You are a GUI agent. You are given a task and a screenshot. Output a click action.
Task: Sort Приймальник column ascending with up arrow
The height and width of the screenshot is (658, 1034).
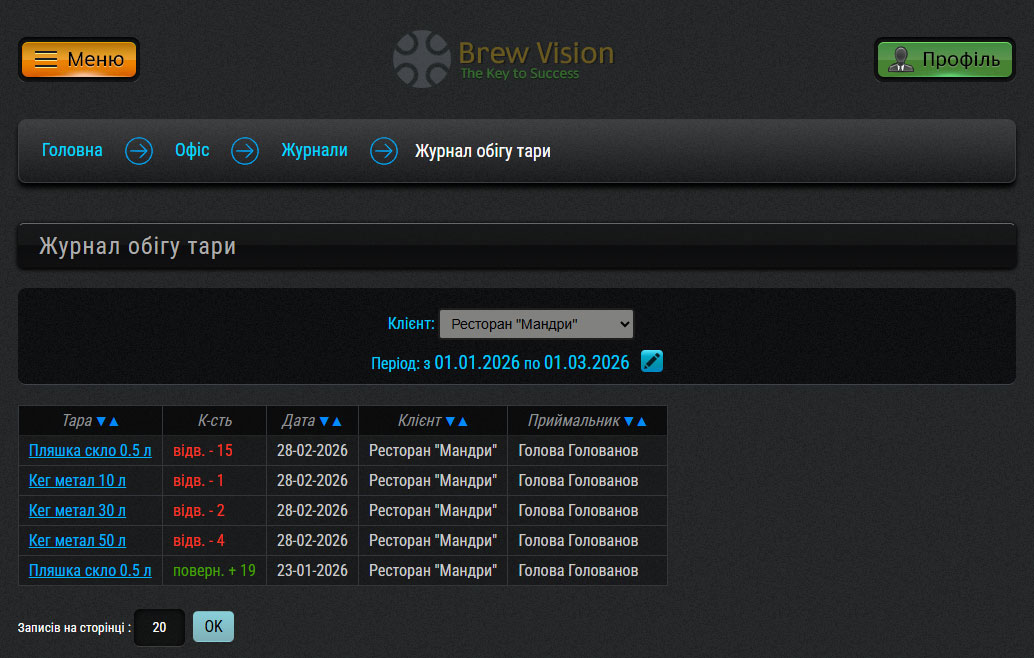[642, 422]
